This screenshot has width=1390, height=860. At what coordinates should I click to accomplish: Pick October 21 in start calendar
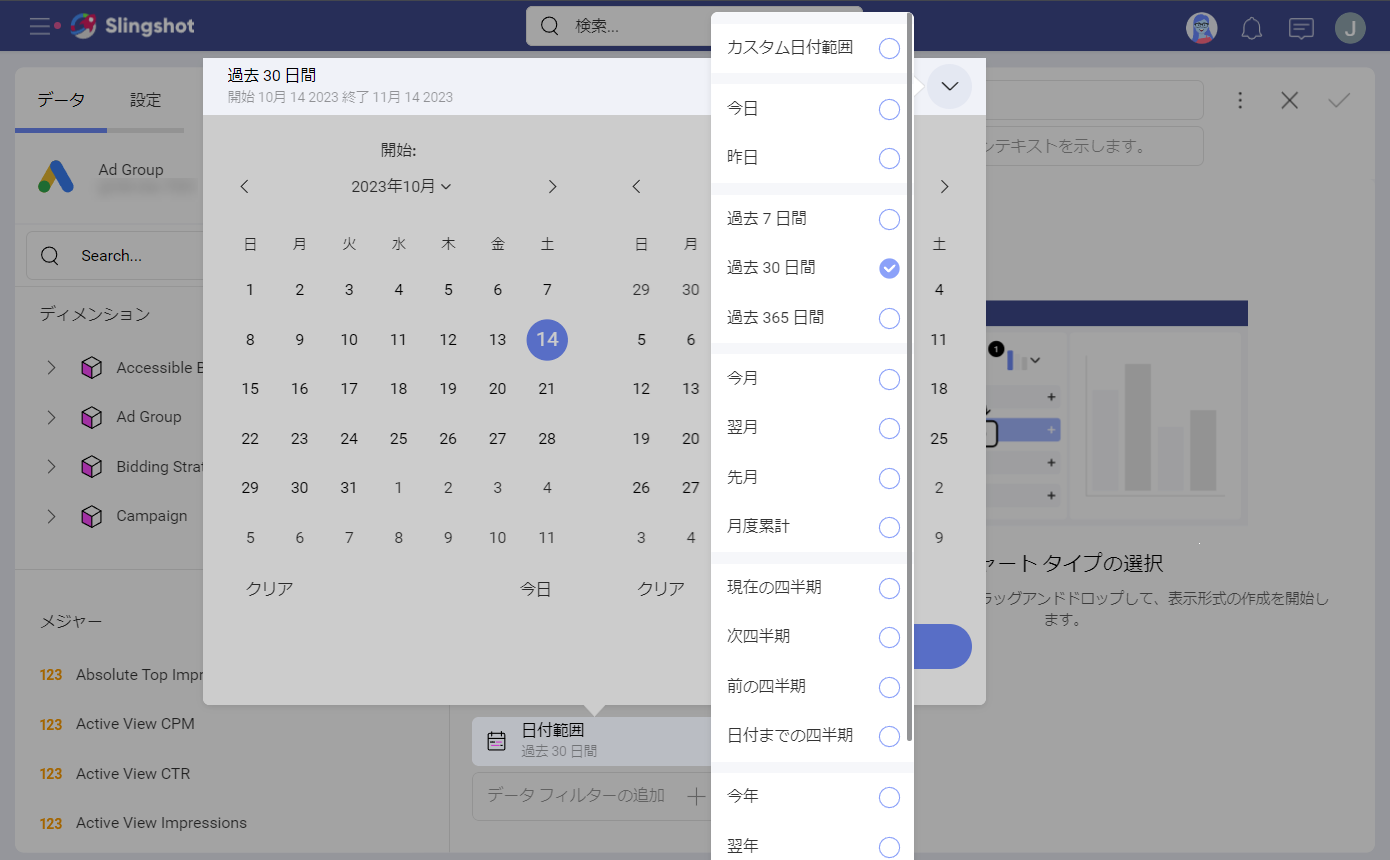547,389
